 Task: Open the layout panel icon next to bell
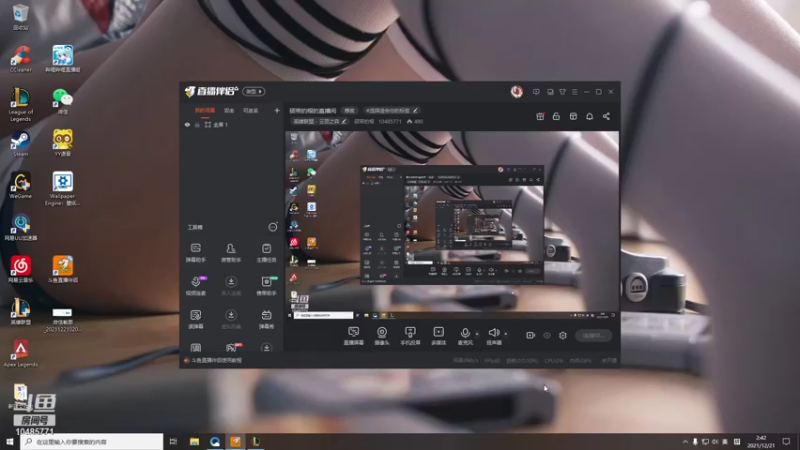(x=573, y=116)
